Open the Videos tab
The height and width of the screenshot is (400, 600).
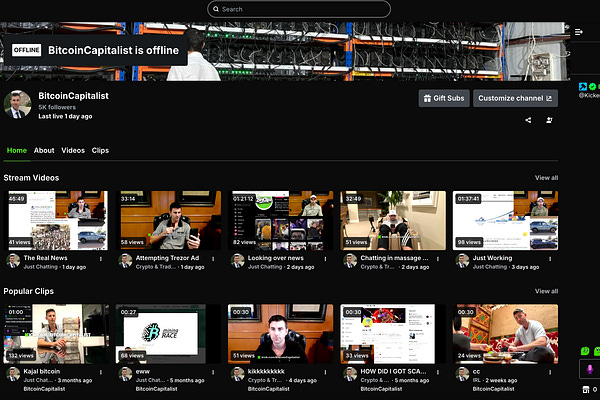point(73,150)
